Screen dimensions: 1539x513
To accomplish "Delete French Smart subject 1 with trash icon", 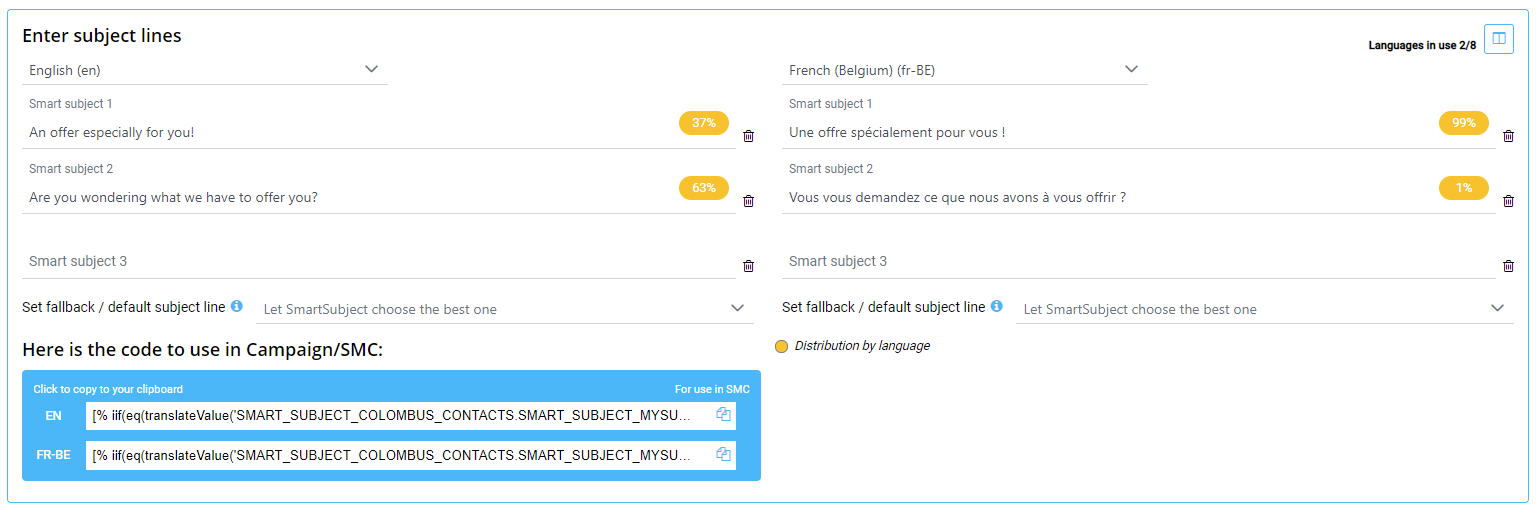I will click(x=1508, y=136).
